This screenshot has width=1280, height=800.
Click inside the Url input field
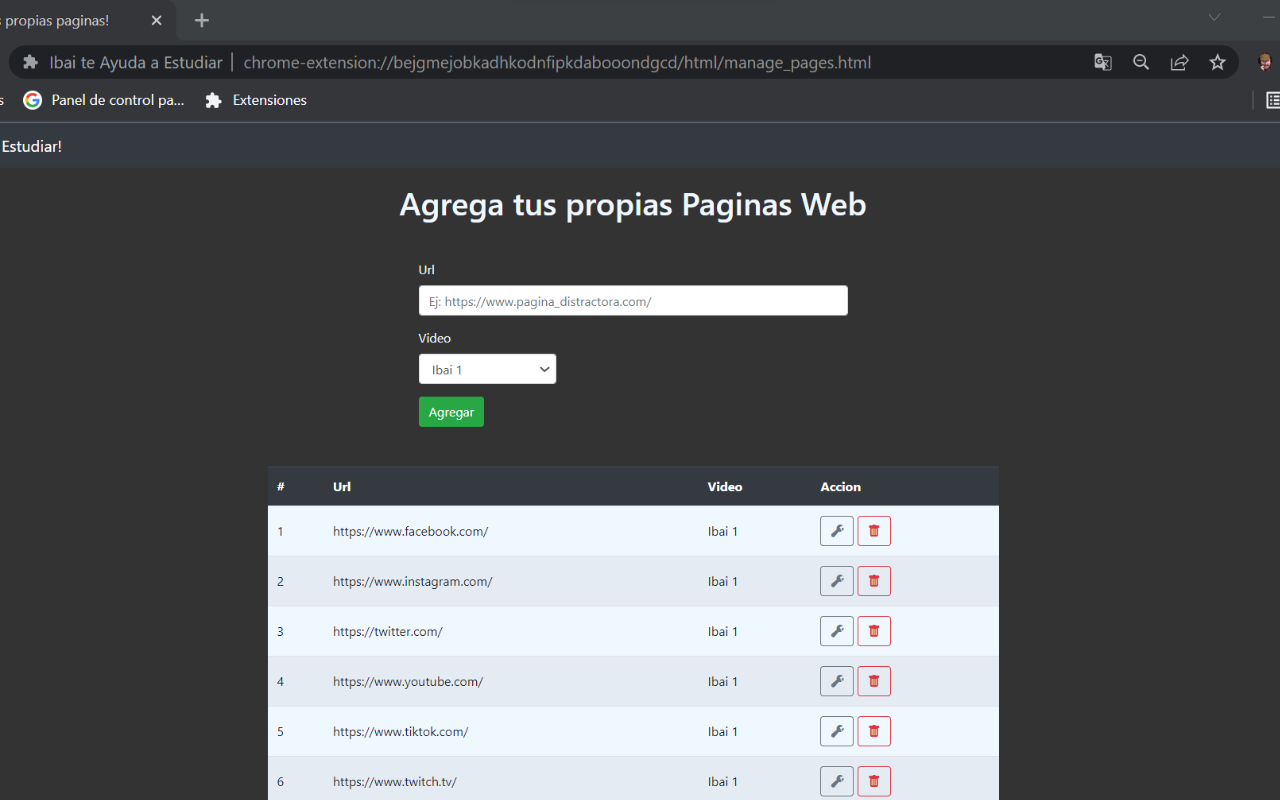tap(633, 300)
